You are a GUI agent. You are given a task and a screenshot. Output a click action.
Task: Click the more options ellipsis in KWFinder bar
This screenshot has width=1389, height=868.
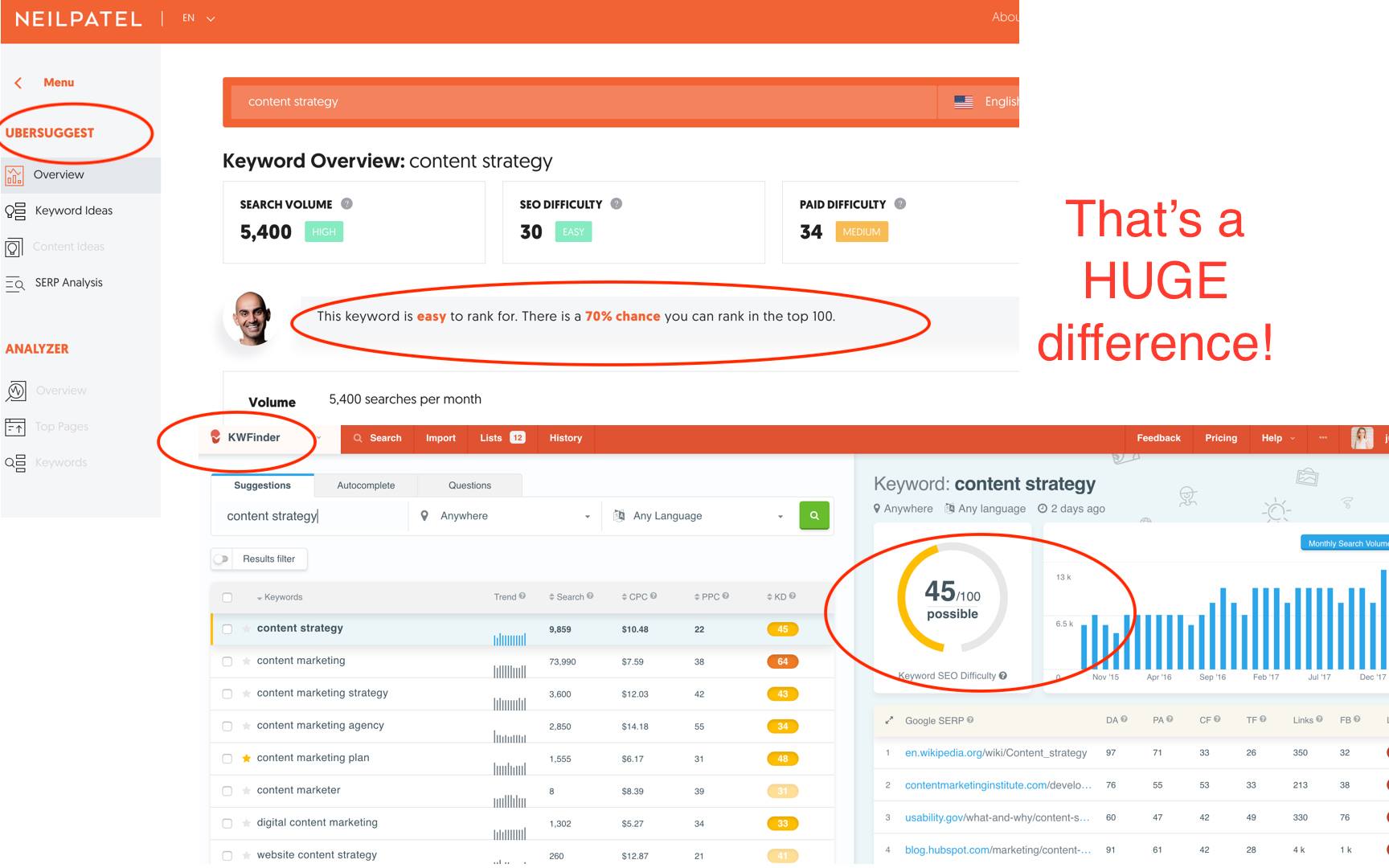click(x=1323, y=438)
